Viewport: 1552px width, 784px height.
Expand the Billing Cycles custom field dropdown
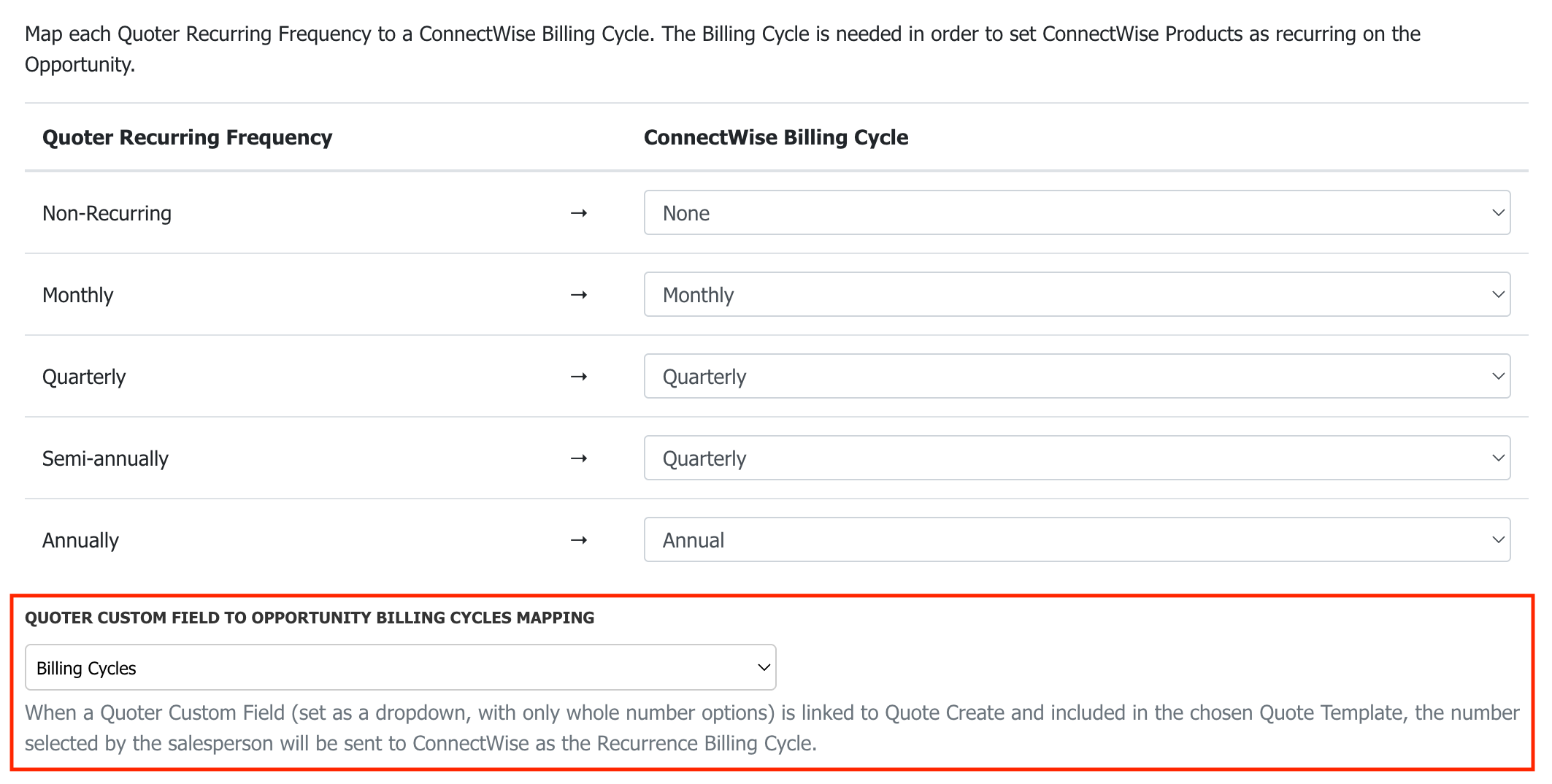tap(400, 667)
